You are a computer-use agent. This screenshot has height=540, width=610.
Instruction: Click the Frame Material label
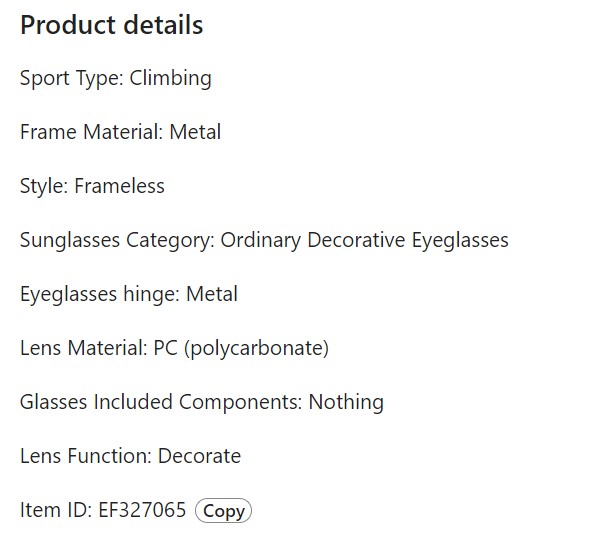point(91,132)
